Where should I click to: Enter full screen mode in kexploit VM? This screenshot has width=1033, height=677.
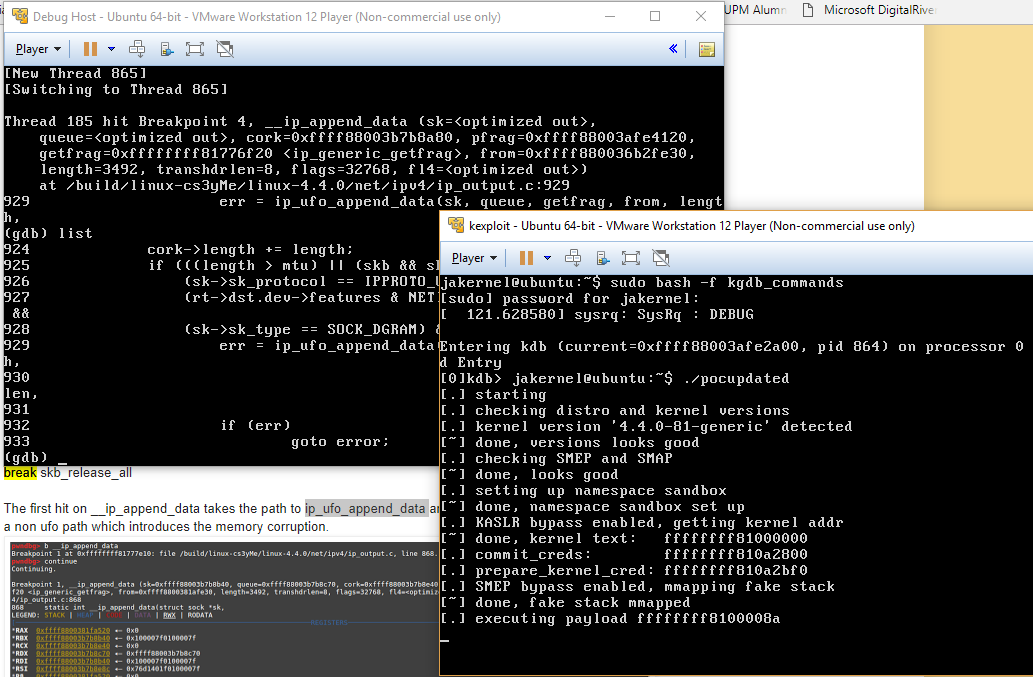point(630,257)
